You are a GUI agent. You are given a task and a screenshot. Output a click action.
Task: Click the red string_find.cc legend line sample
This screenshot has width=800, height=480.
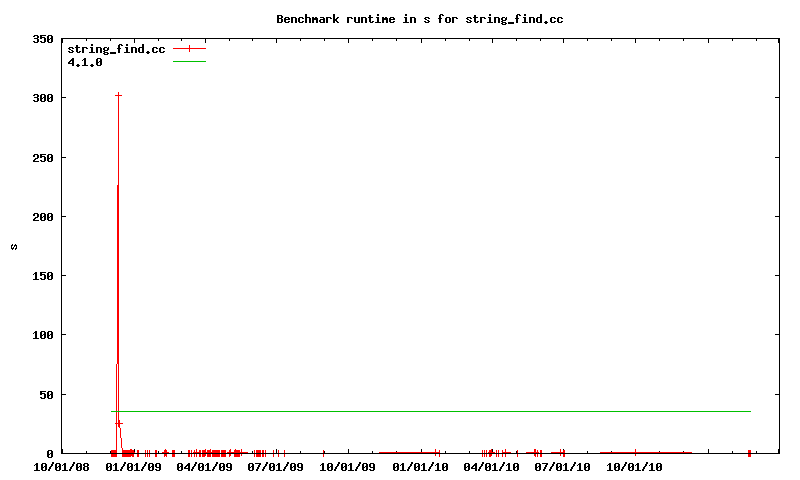189,48
